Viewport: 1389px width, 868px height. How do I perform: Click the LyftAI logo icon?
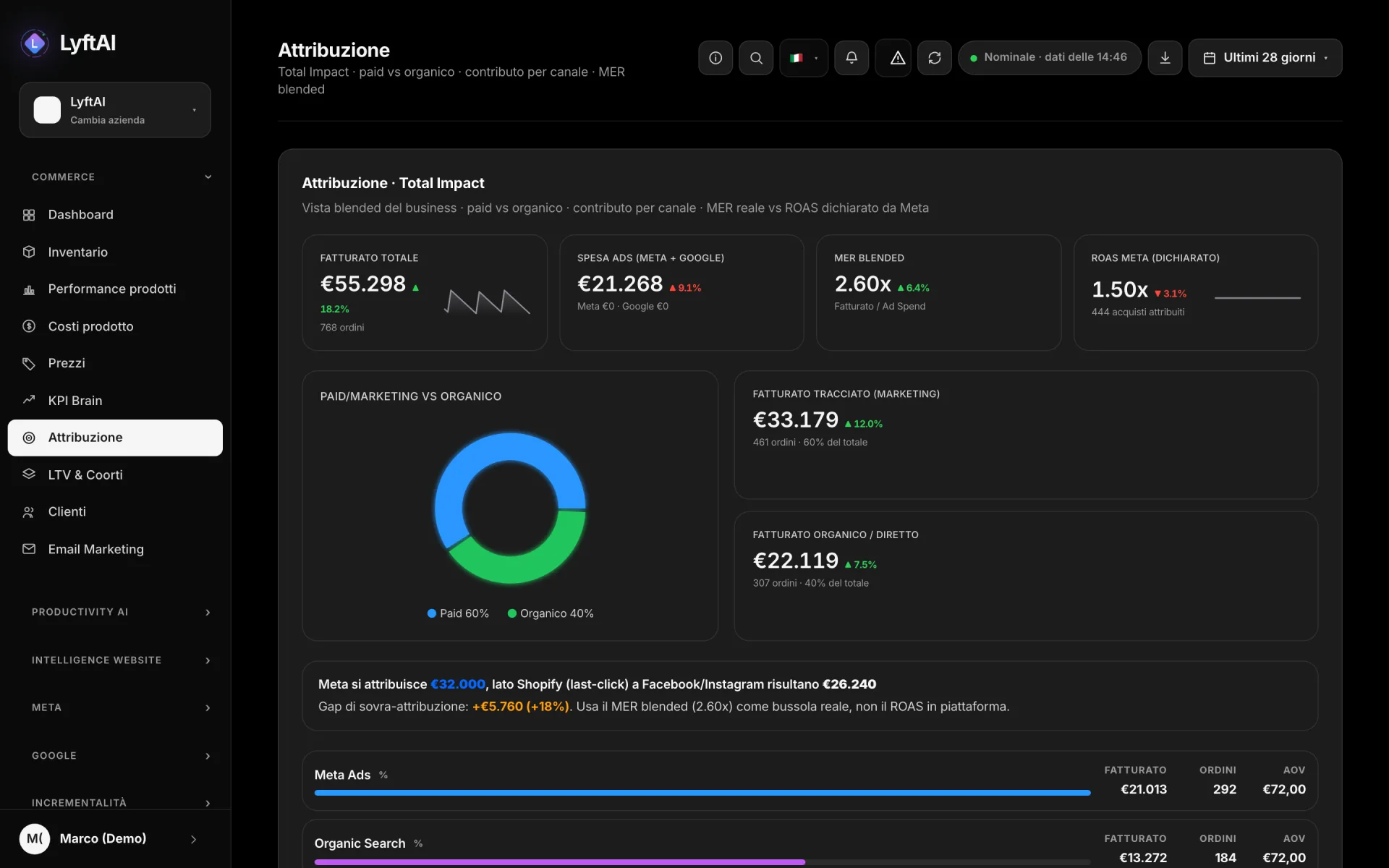tap(34, 43)
